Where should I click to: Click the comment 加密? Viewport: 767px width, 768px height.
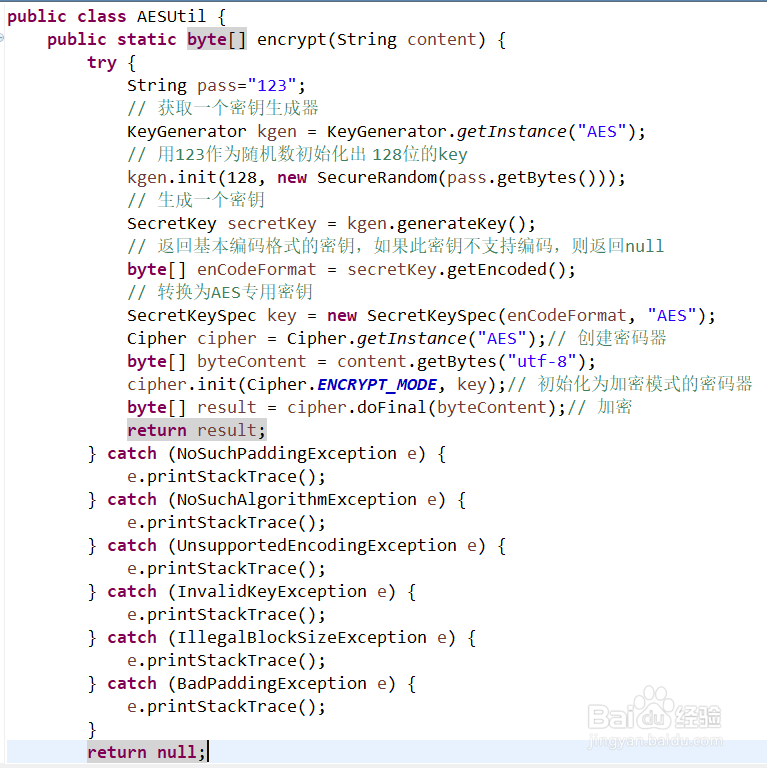tap(599, 407)
